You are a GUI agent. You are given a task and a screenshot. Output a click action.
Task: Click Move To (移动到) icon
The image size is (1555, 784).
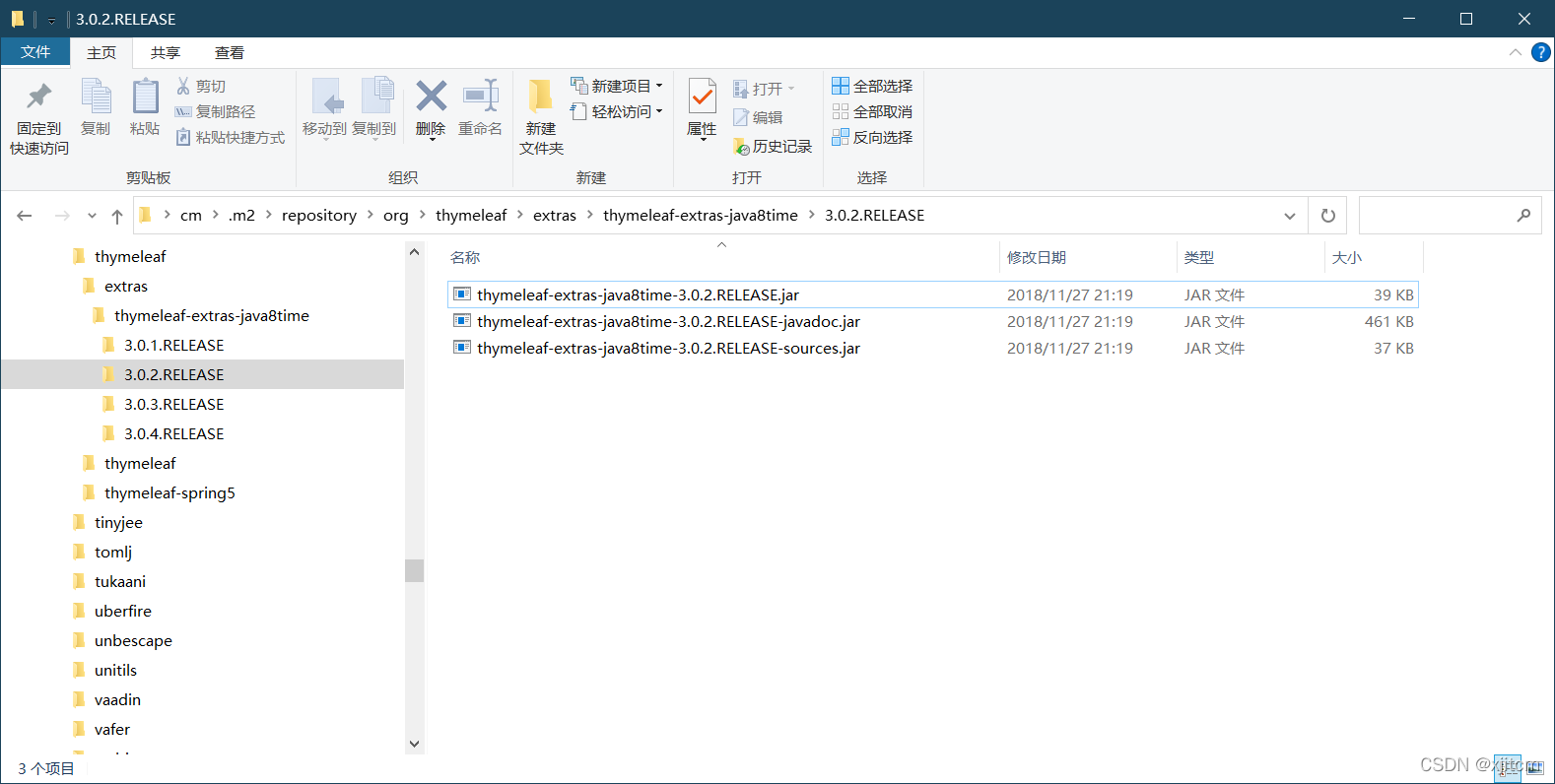pyautogui.click(x=325, y=97)
